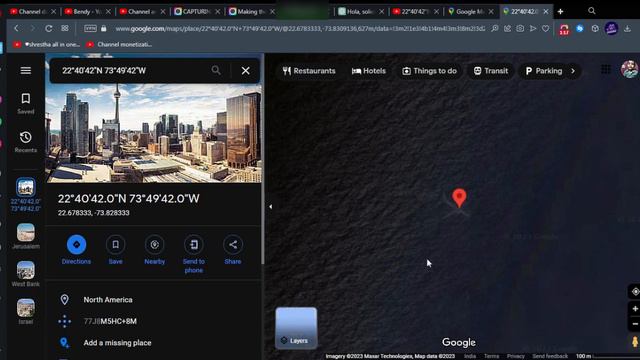
Task: Open a new browser tab
Action: coord(560,11)
